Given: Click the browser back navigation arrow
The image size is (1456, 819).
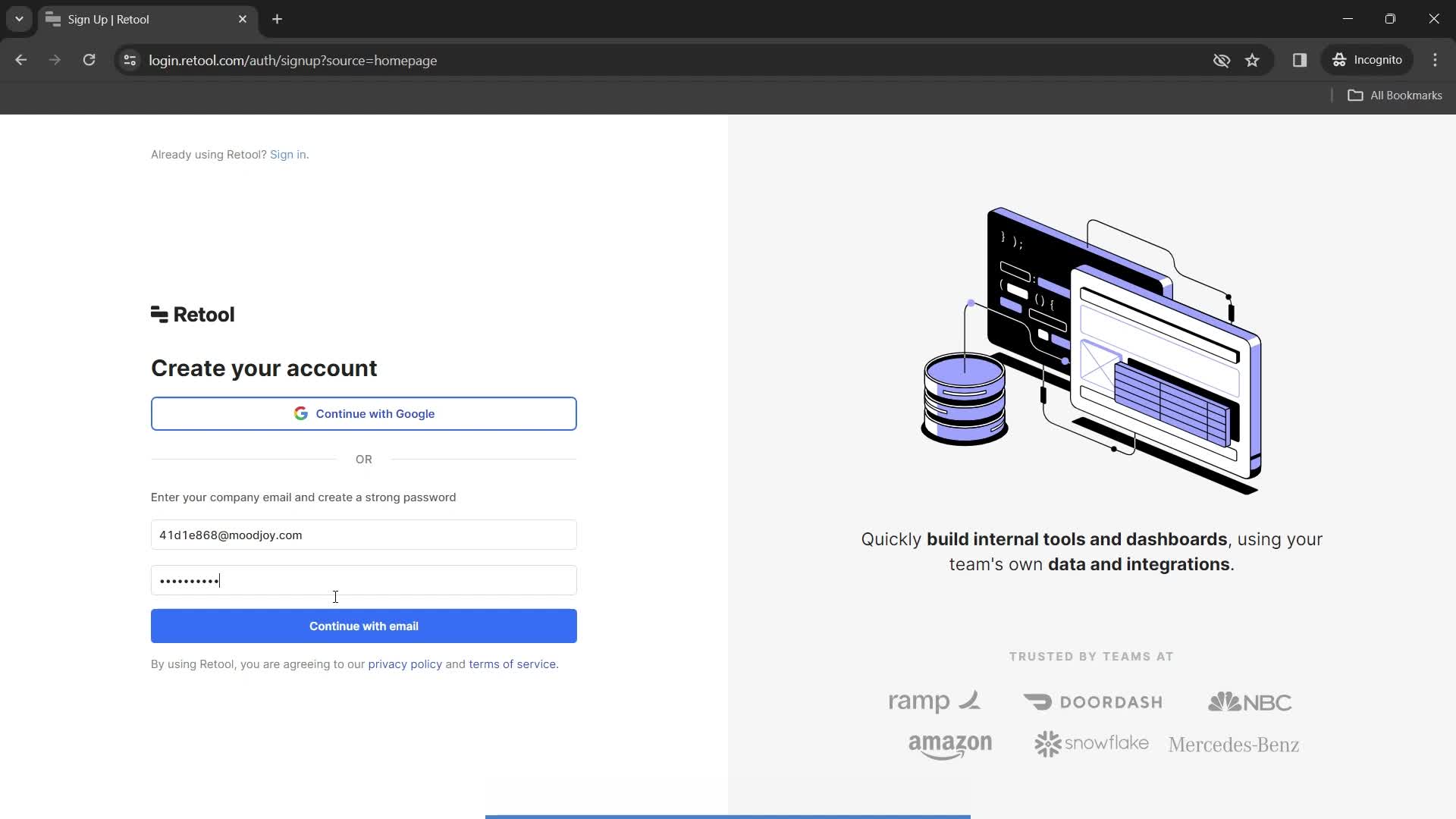Looking at the screenshot, I should [x=22, y=60].
